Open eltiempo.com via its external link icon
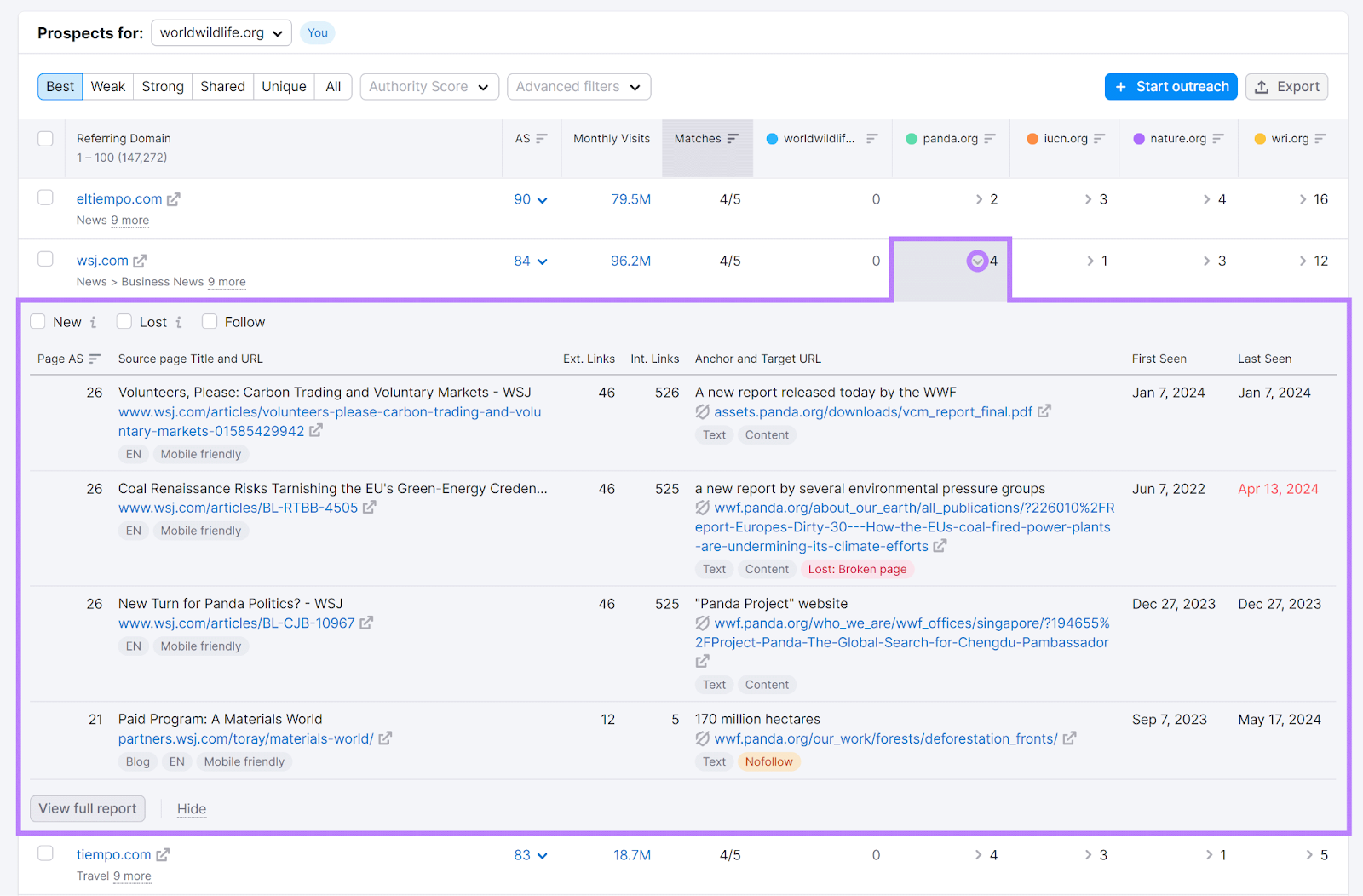 pos(175,198)
